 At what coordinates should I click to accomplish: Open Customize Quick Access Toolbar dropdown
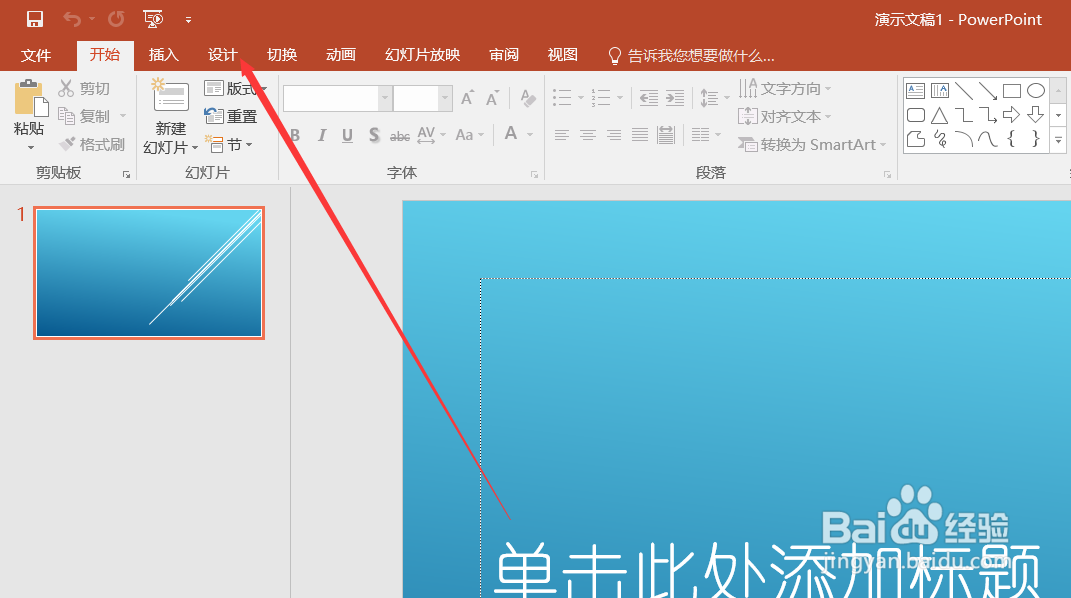point(188,20)
